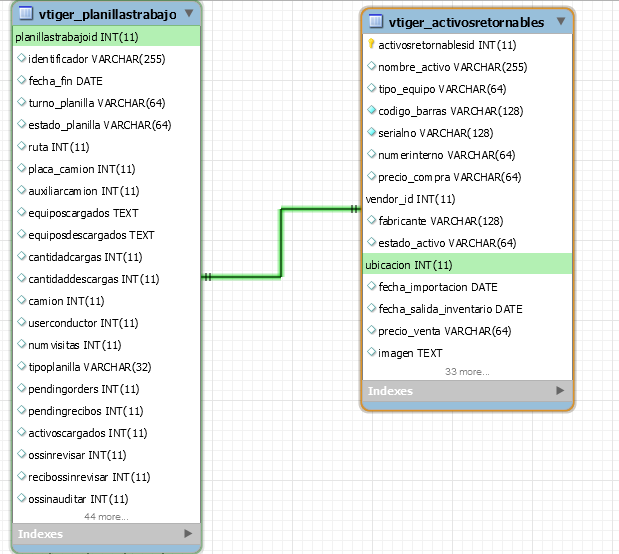619x554 pixels.
Task: Click the diamond icon beside userconductor
Action: pos(22,322)
